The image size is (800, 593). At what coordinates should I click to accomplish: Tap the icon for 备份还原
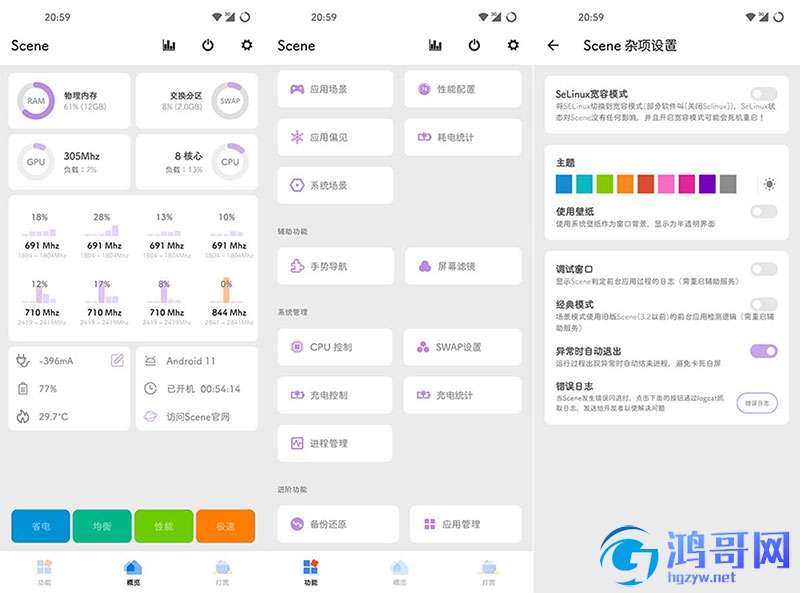point(297,524)
